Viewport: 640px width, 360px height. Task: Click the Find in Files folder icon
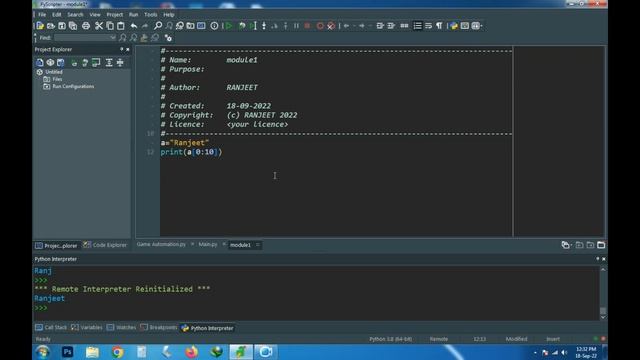click(x=190, y=26)
